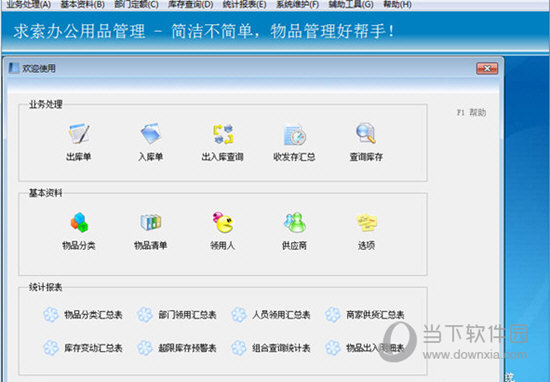The image size is (550, 382).
Task: Open the 出库单 icon
Action: pyautogui.click(x=79, y=134)
